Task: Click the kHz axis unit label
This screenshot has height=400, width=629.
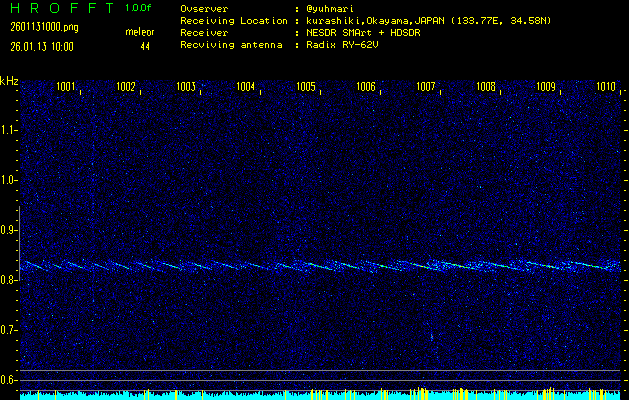Action: [9, 80]
